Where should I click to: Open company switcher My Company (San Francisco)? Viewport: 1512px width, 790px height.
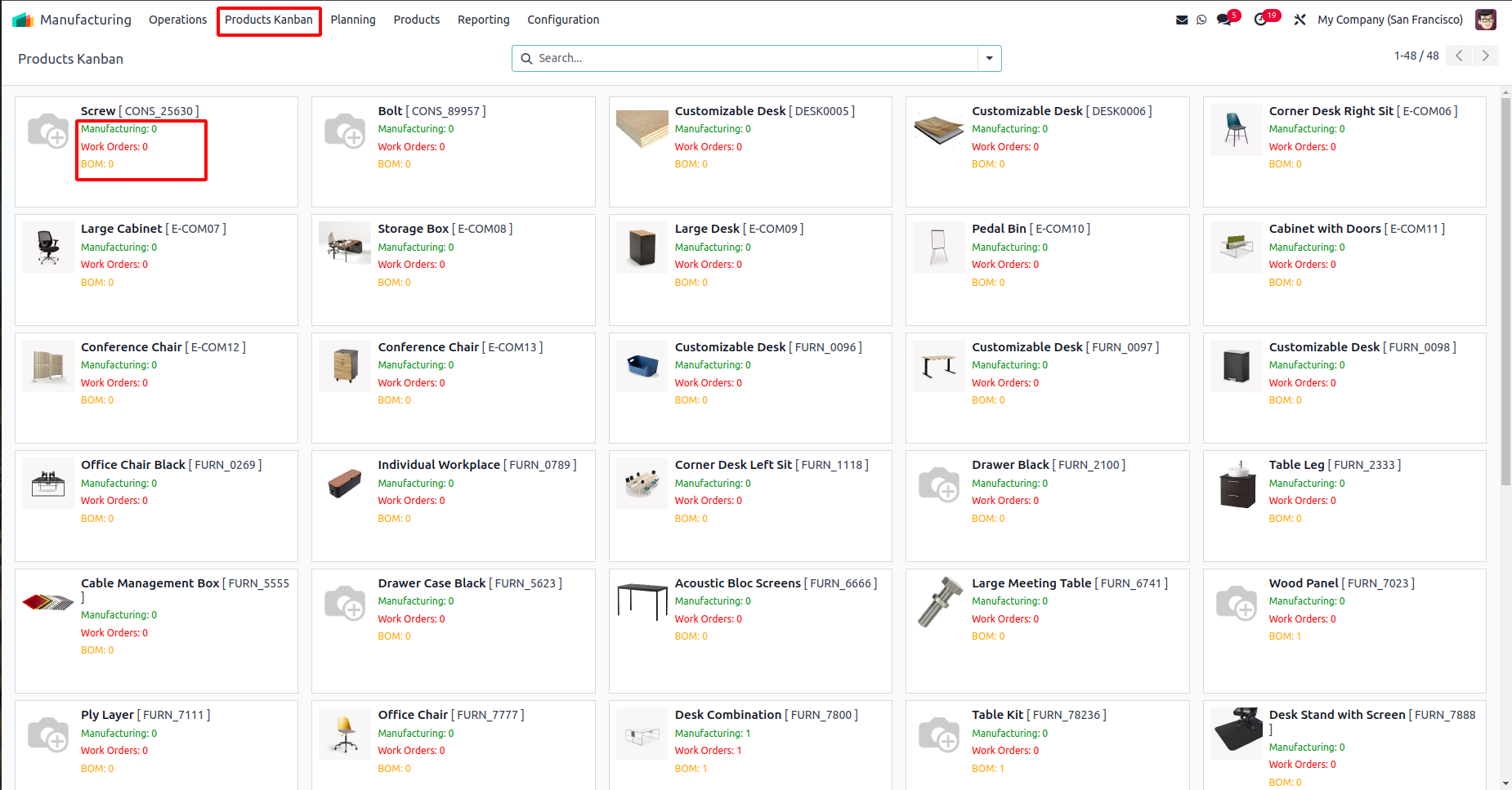click(1390, 20)
